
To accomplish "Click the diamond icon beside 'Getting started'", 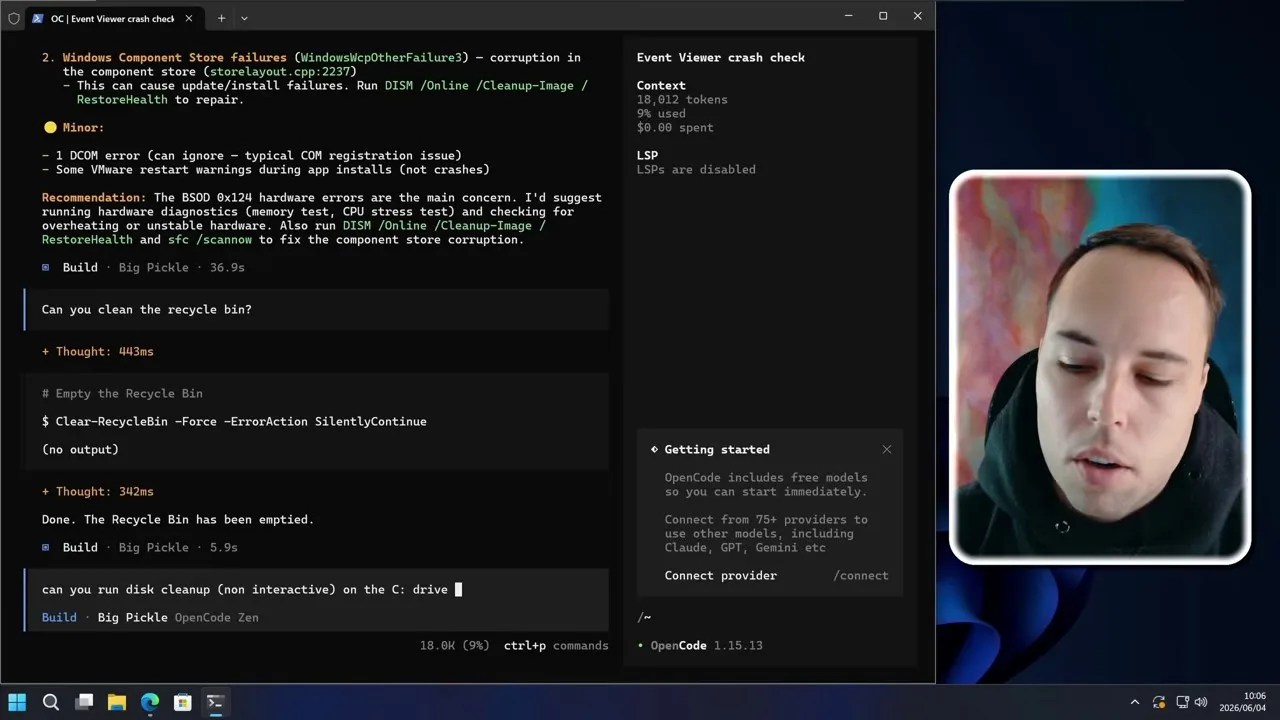I will coord(654,450).
